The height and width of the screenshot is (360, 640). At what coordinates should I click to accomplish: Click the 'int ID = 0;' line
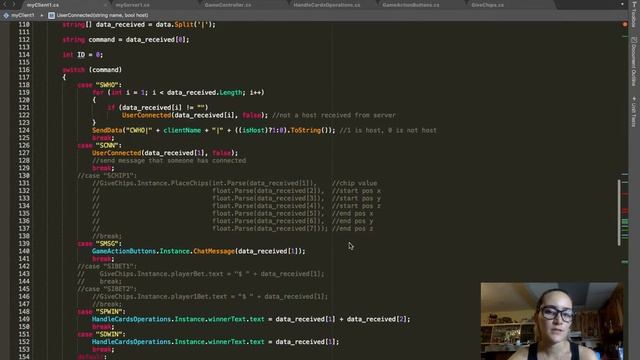pos(82,55)
